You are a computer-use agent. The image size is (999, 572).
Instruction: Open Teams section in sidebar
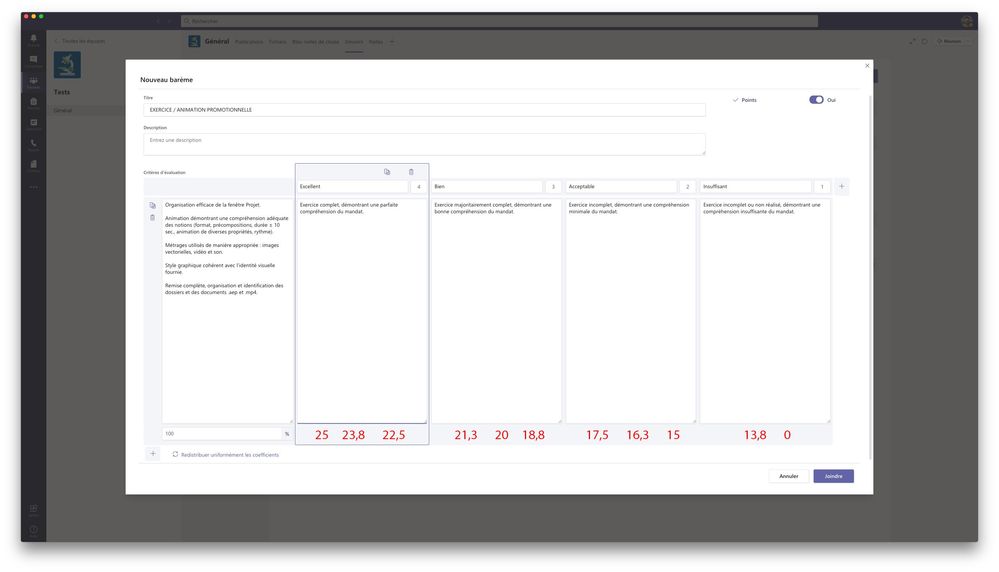(x=34, y=82)
